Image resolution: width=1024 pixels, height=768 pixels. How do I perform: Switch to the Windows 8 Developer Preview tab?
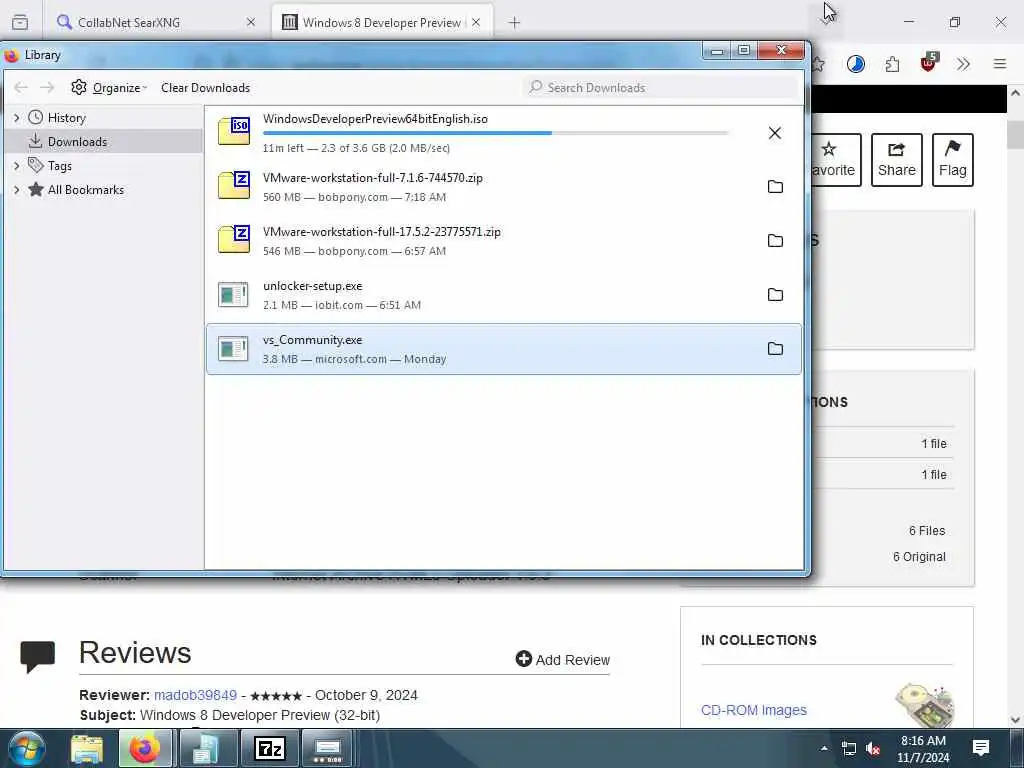click(382, 22)
